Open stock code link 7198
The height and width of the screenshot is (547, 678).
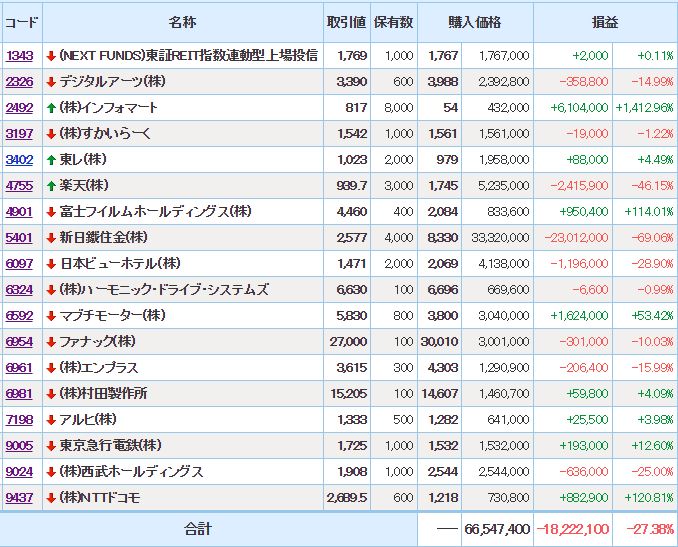click(19, 420)
